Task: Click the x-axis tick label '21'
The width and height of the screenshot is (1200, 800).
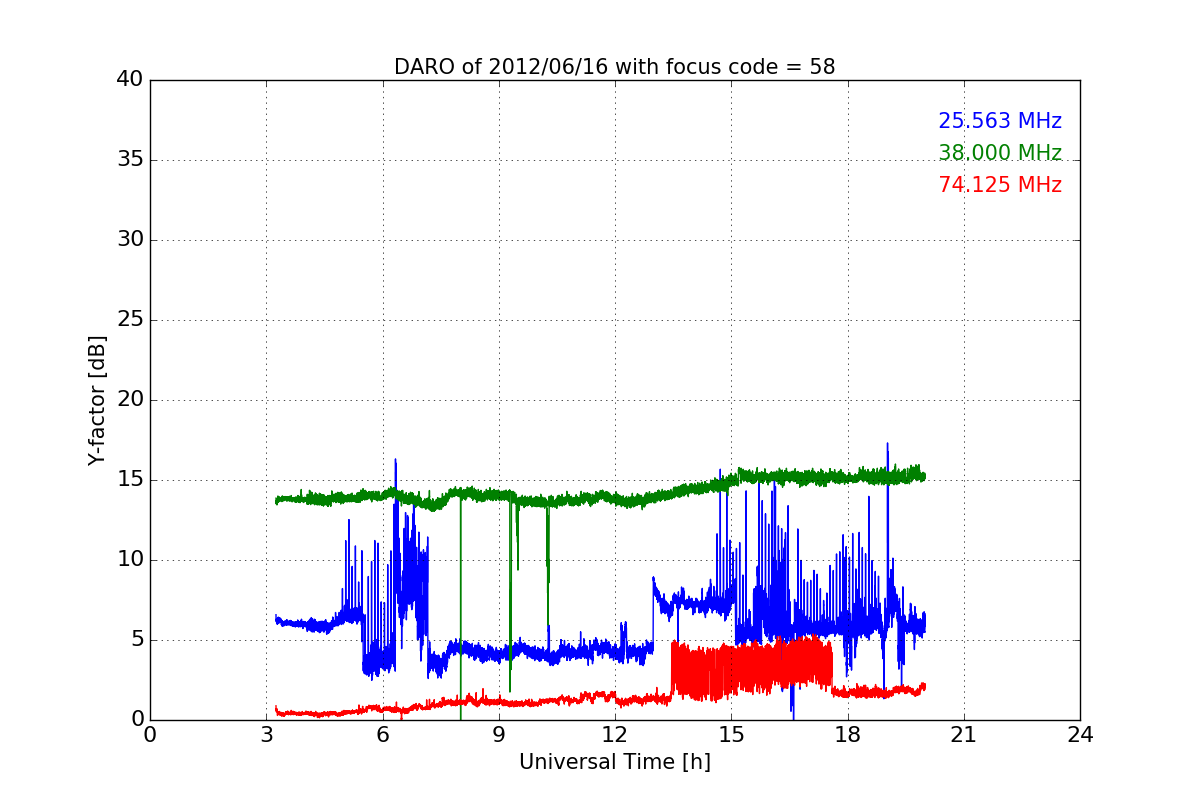Action: tap(964, 735)
